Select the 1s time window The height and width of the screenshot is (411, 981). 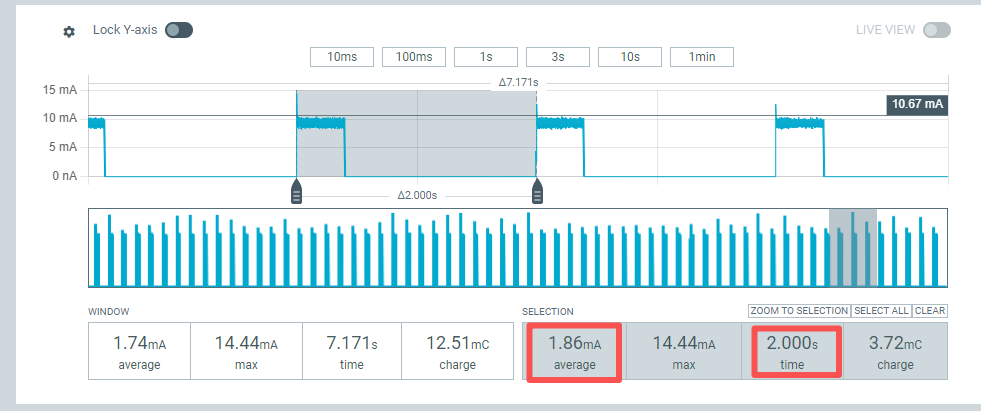click(x=486, y=57)
